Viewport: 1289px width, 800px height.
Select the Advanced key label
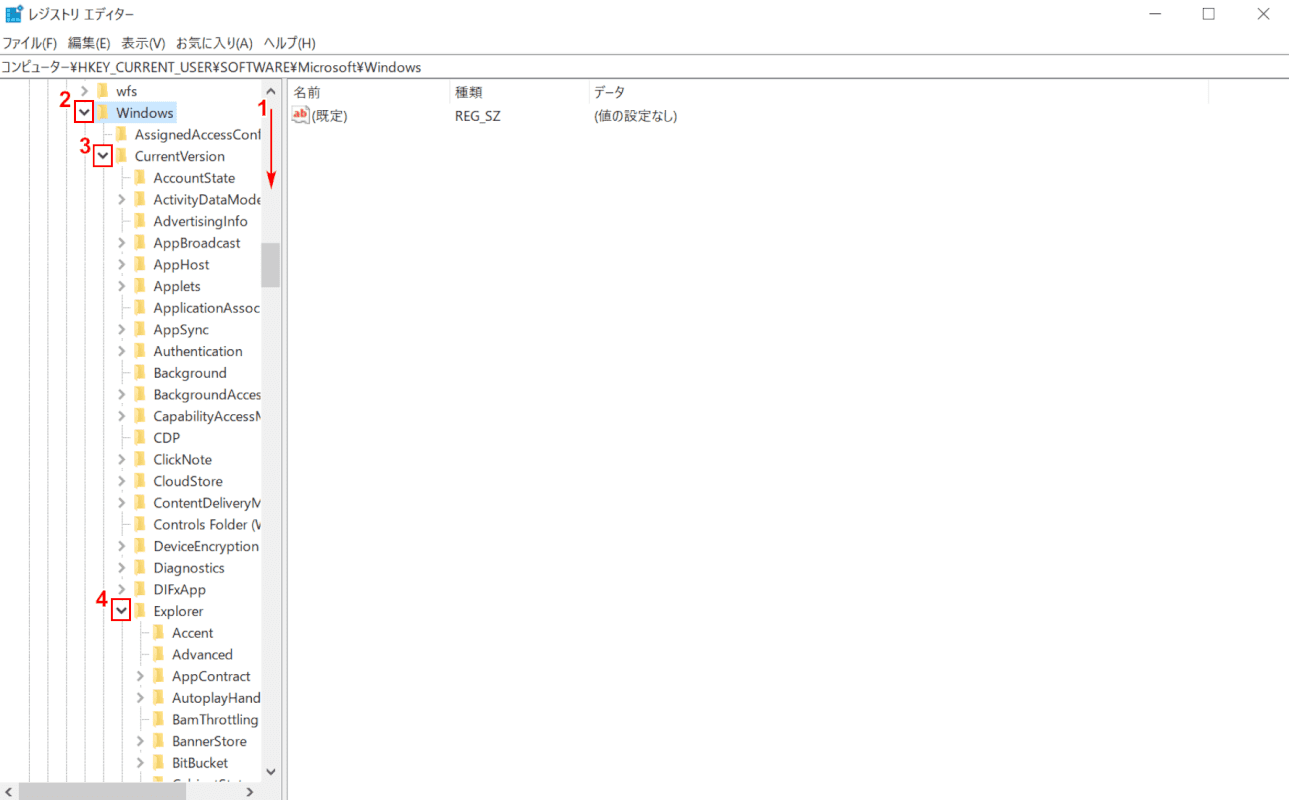(x=202, y=655)
